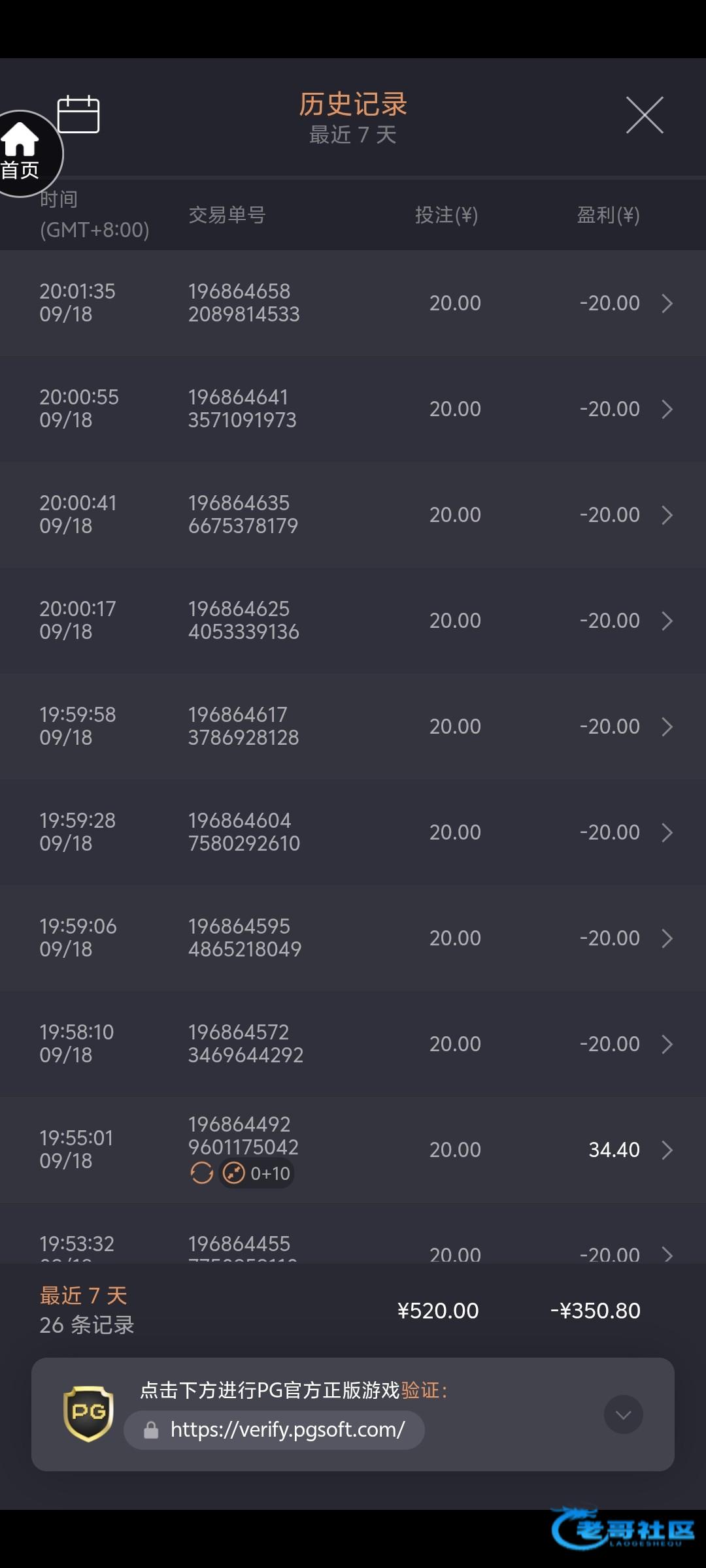Open the verify.pgsoft.com link
Viewport: 706px width, 1568px height.
288,1430
